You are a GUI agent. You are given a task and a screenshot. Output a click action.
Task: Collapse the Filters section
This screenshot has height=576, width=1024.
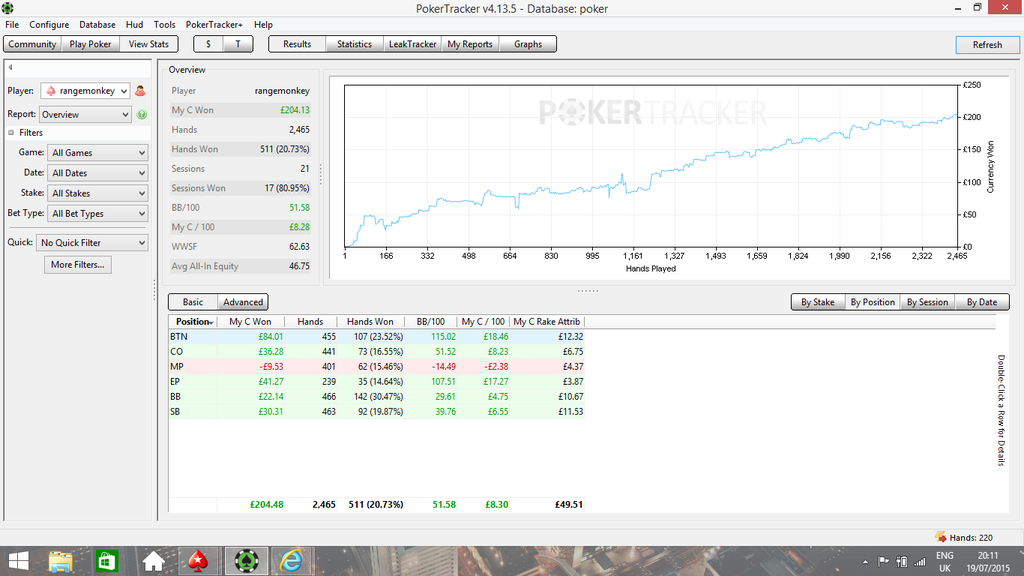[11, 133]
